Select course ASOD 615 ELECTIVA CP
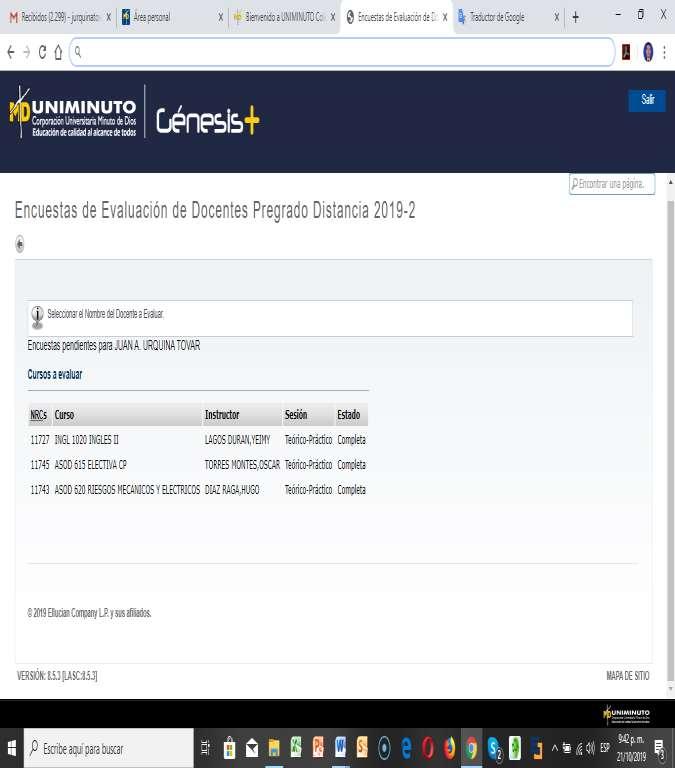This screenshot has width=675, height=768. click(x=90, y=465)
